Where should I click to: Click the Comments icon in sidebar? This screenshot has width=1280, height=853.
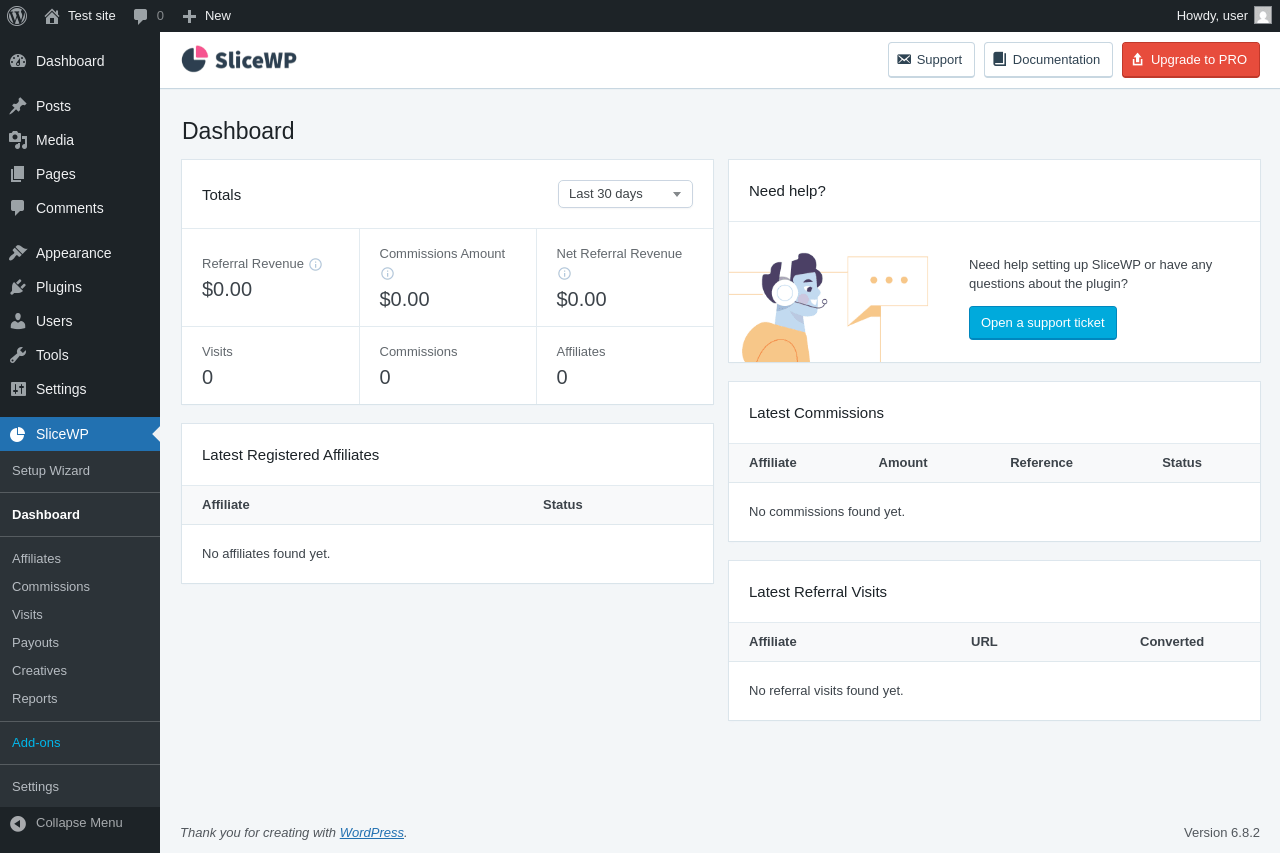(18, 208)
